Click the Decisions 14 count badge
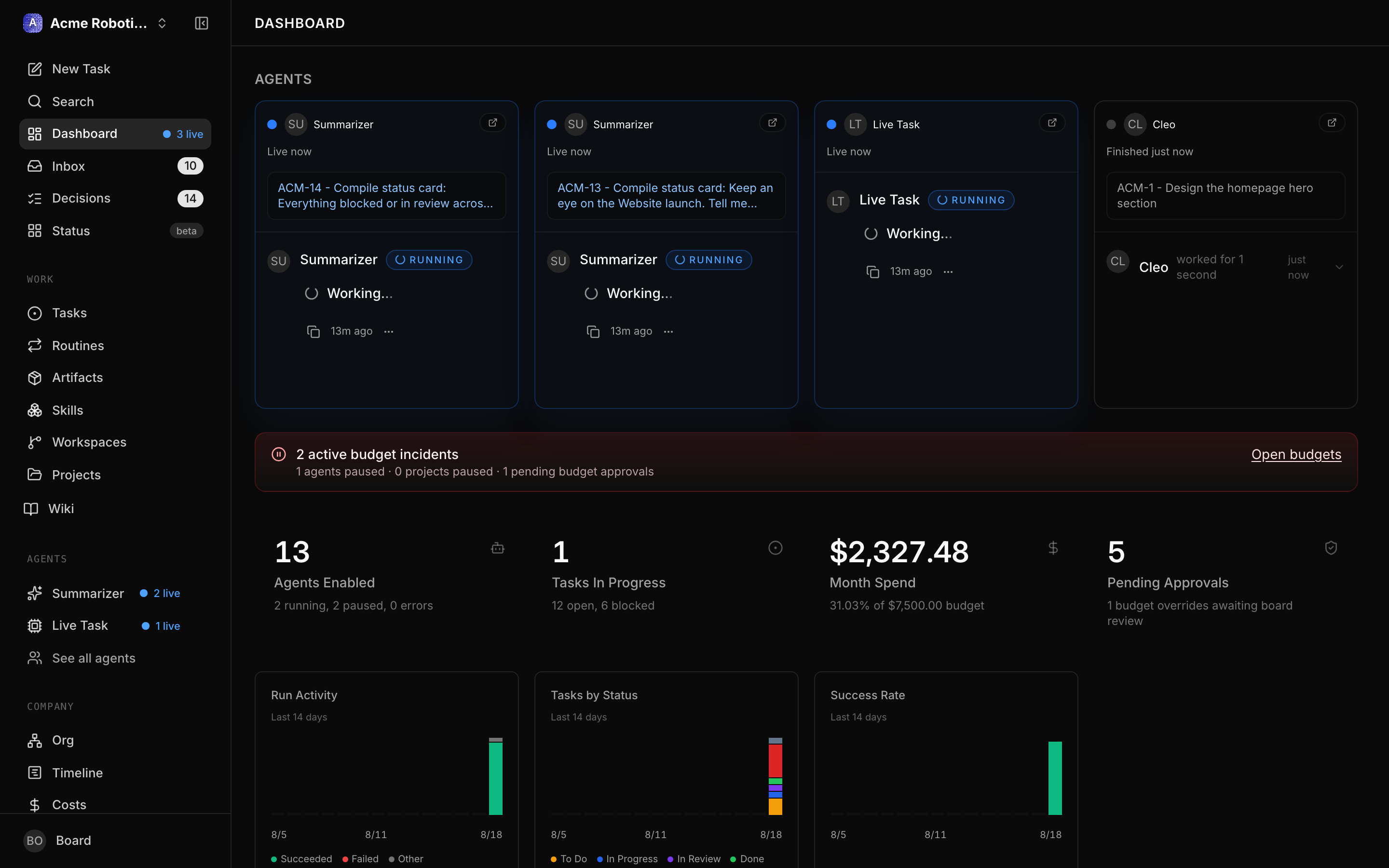Image resolution: width=1389 pixels, height=868 pixels. 190,198
